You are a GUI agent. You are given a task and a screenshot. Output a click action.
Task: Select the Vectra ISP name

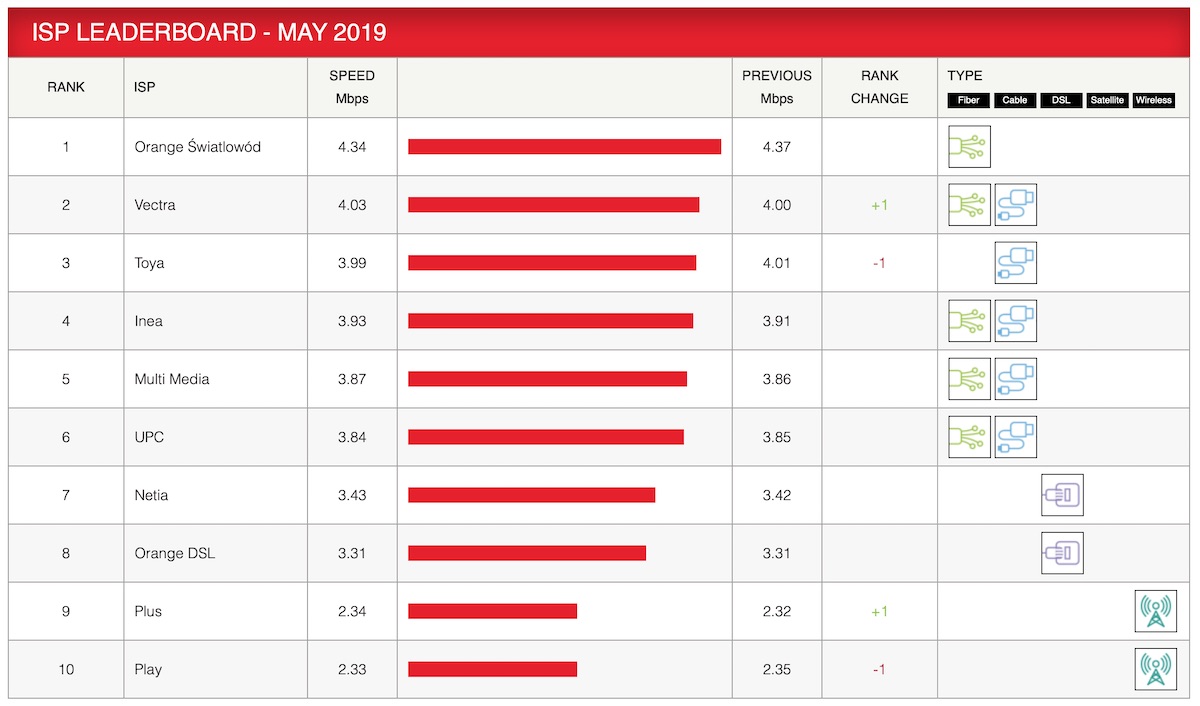(155, 205)
